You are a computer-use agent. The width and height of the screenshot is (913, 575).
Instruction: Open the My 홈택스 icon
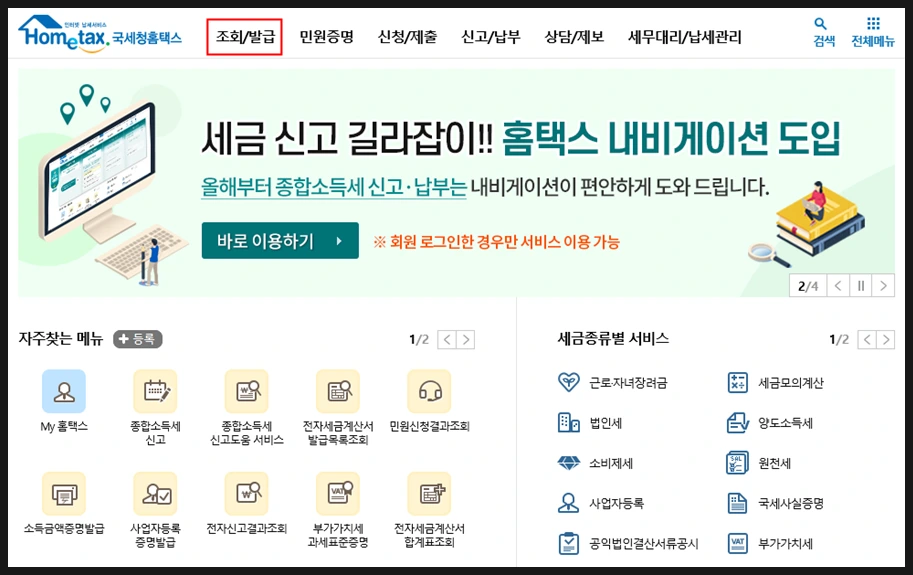coord(64,391)
